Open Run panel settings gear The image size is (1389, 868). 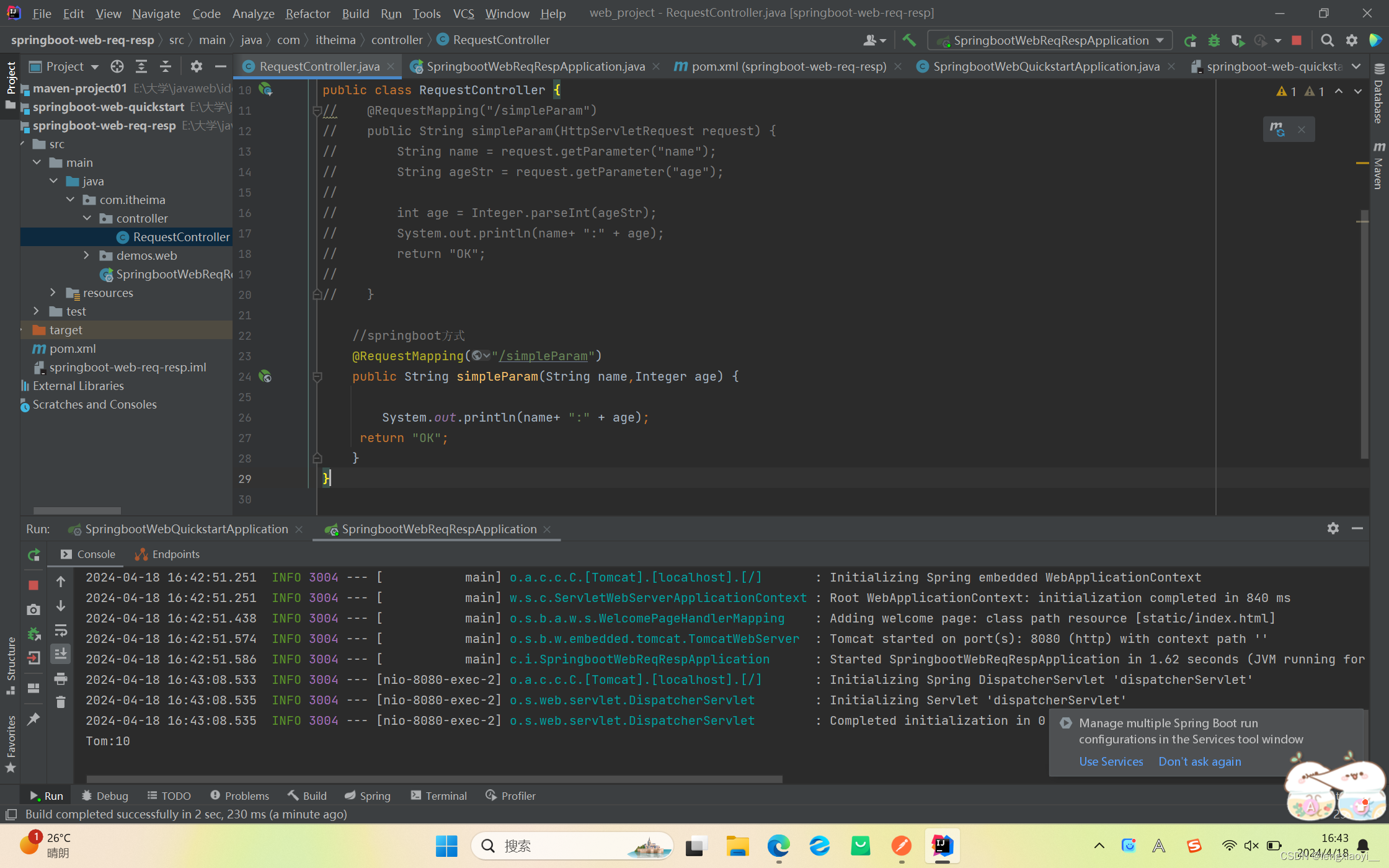[x=1333, y=528]
